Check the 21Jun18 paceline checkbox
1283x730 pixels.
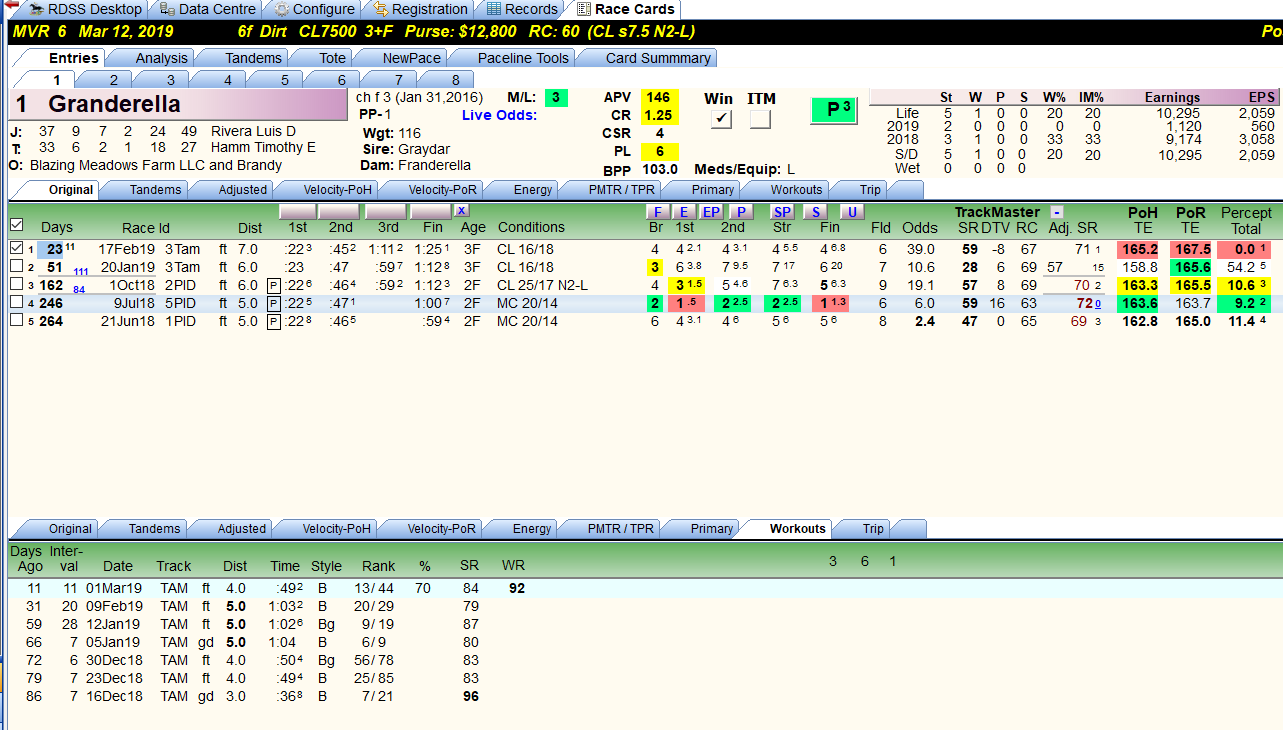tap(16, 321)
